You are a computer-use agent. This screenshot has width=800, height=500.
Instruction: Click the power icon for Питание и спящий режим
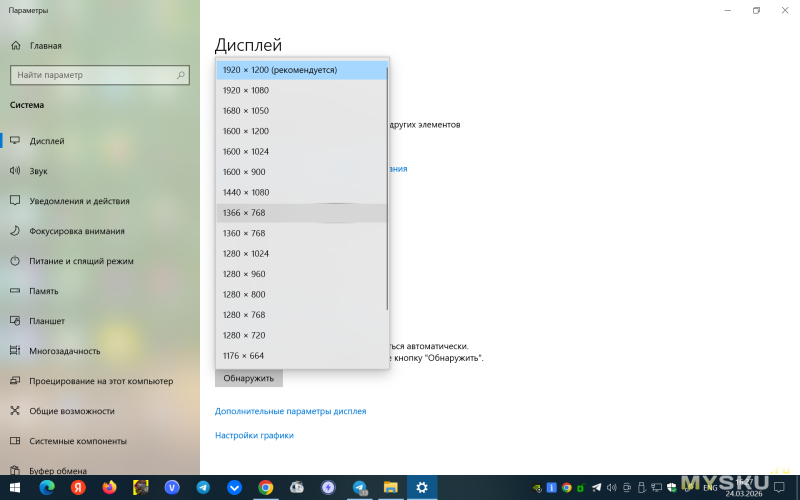[x=15, y=261]
